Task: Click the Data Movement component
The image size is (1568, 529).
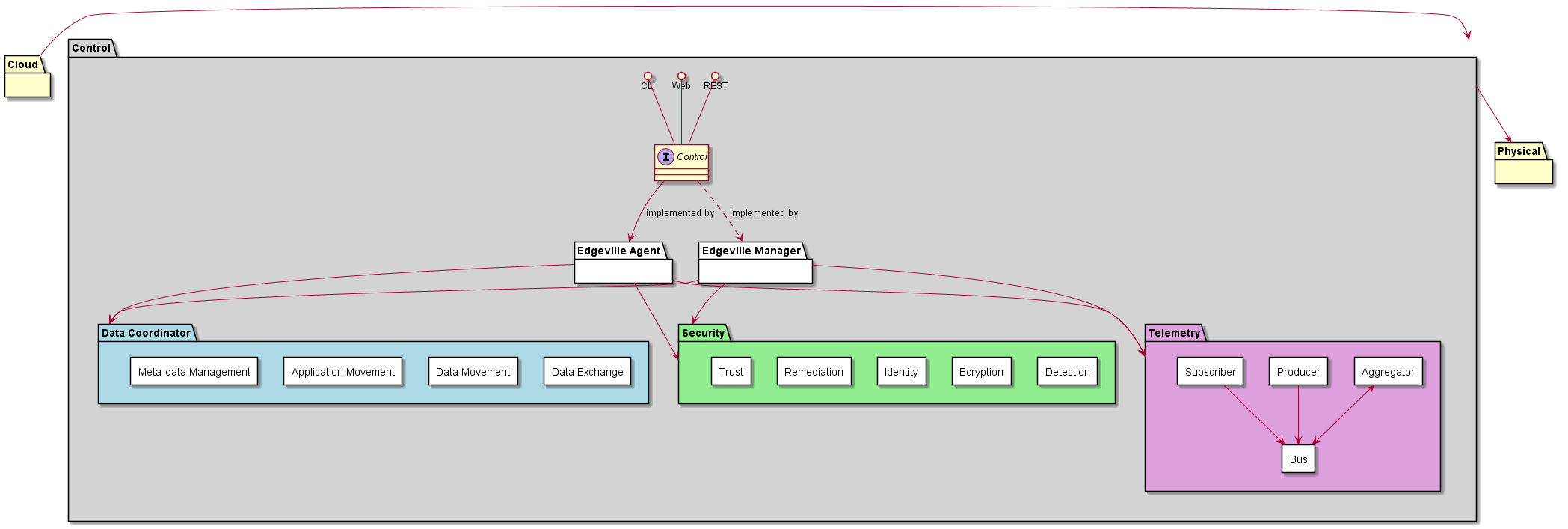Action: click(473, 372)
